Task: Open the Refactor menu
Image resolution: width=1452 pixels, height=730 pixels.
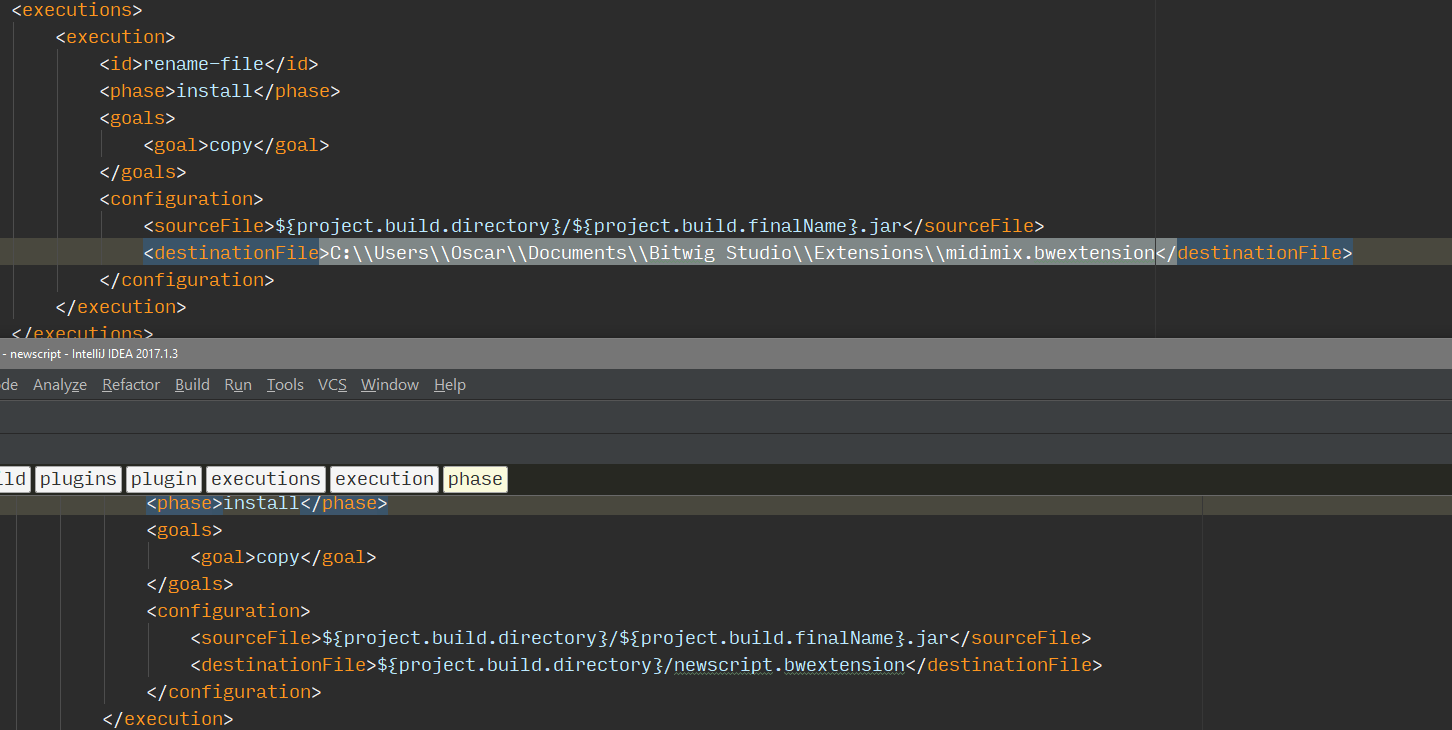Action: pos(131,385)
